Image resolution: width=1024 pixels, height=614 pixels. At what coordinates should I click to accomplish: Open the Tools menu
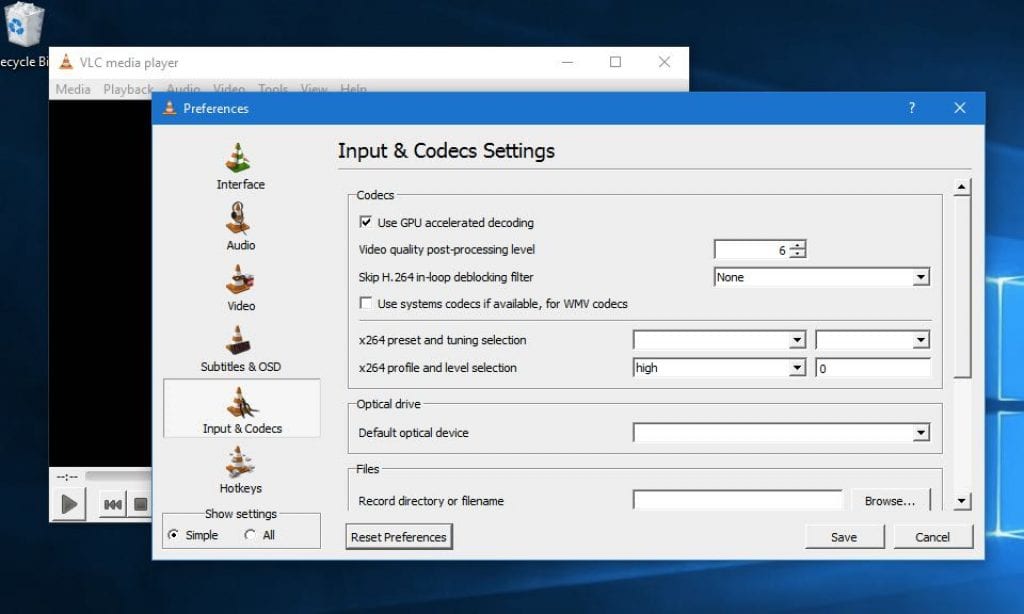point(272,89)
